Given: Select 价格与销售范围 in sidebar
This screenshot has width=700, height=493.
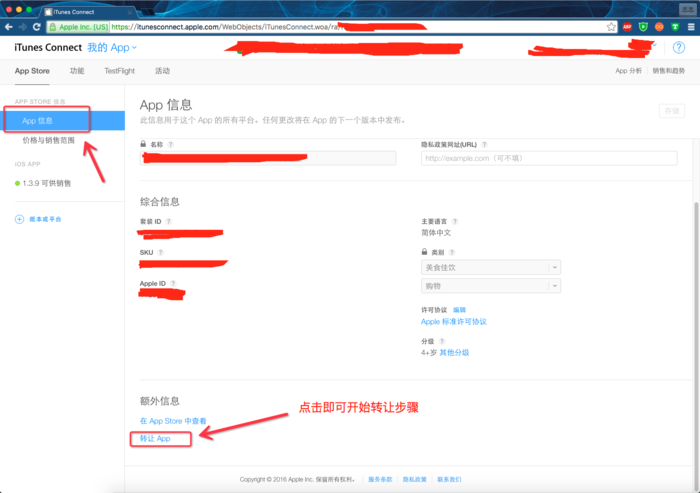Looking at the screenshot, I should point(48,141).
